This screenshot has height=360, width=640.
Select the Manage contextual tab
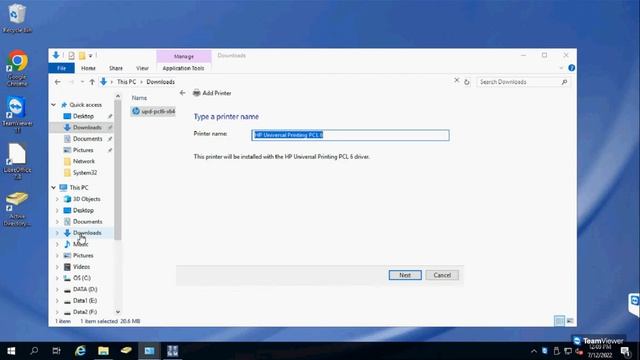coord(184,56)
